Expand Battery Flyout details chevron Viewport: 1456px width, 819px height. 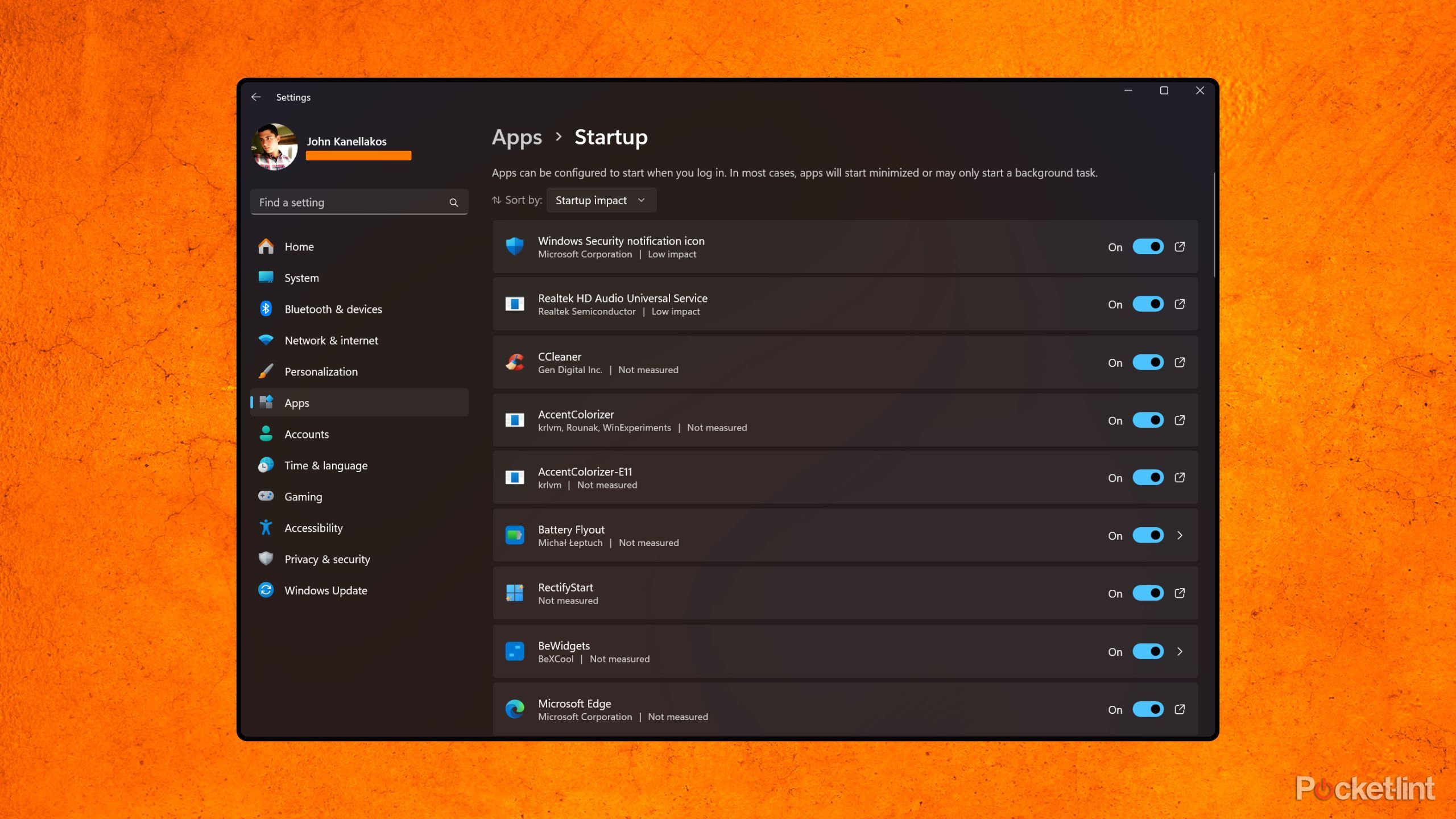tap(1180, 535)
